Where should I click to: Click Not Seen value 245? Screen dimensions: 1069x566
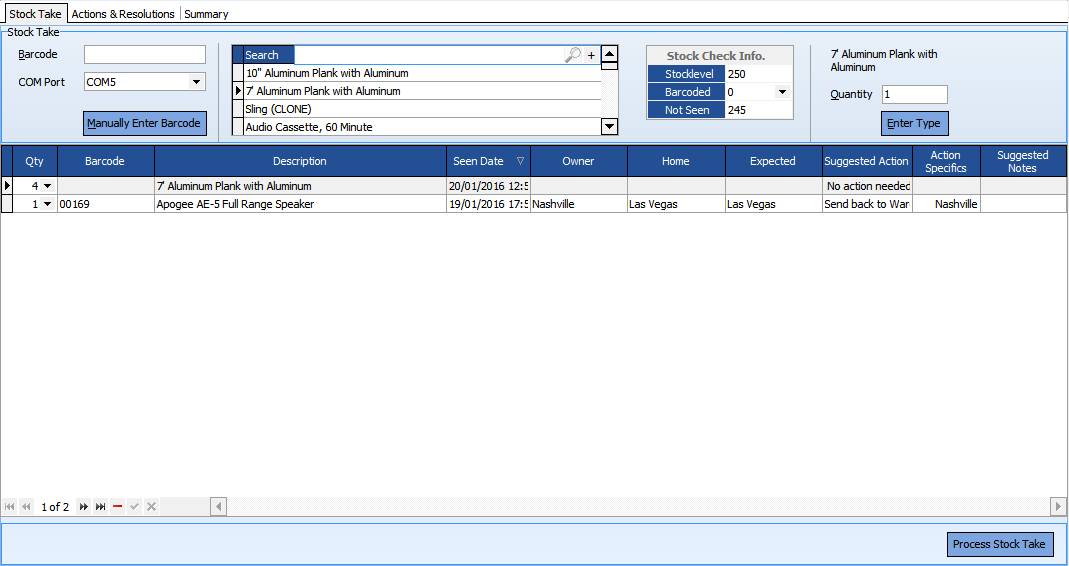[759, 110]
